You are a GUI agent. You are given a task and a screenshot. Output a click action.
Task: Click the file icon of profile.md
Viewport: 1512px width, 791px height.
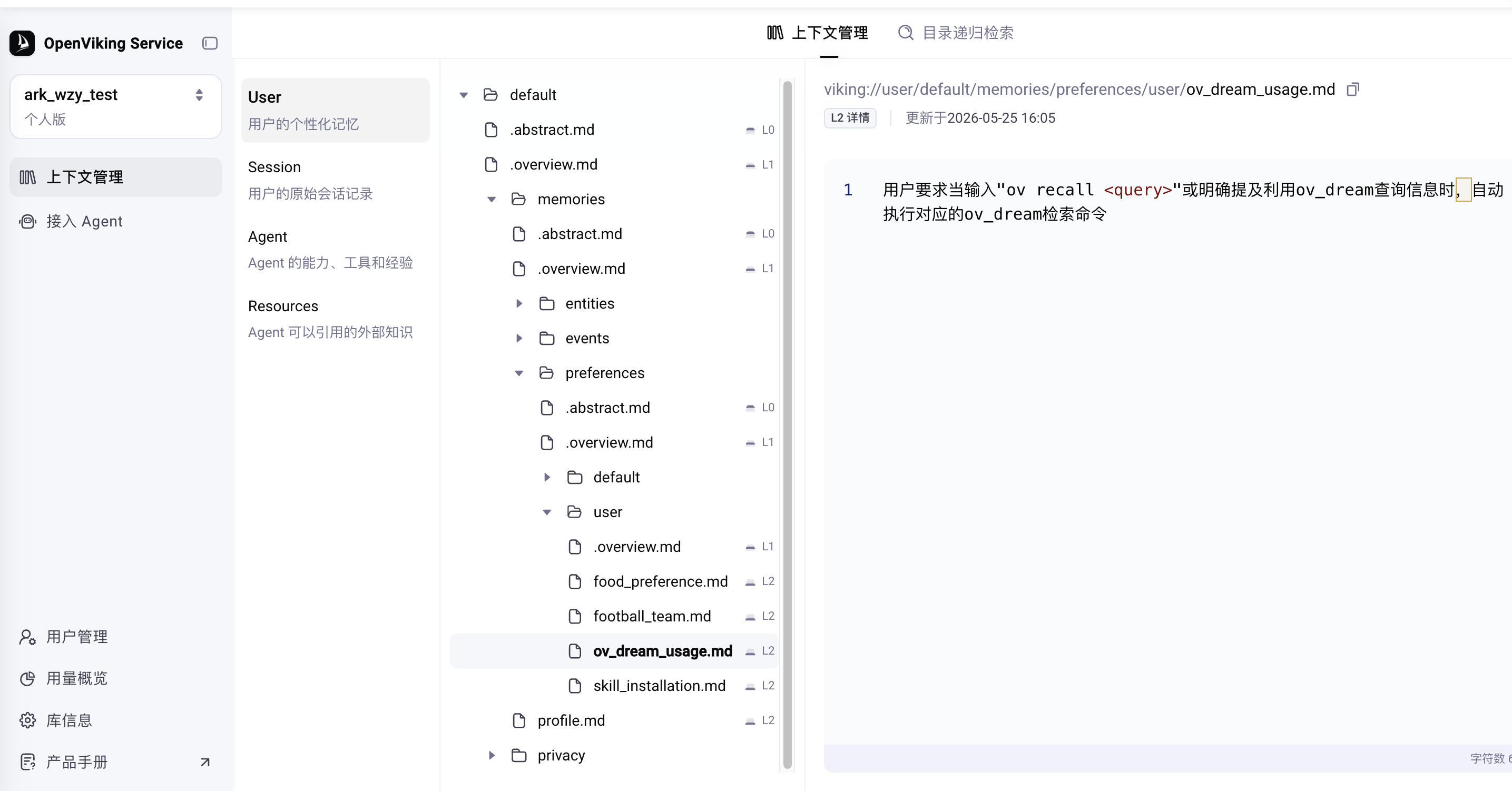click(x=519, y=720)
